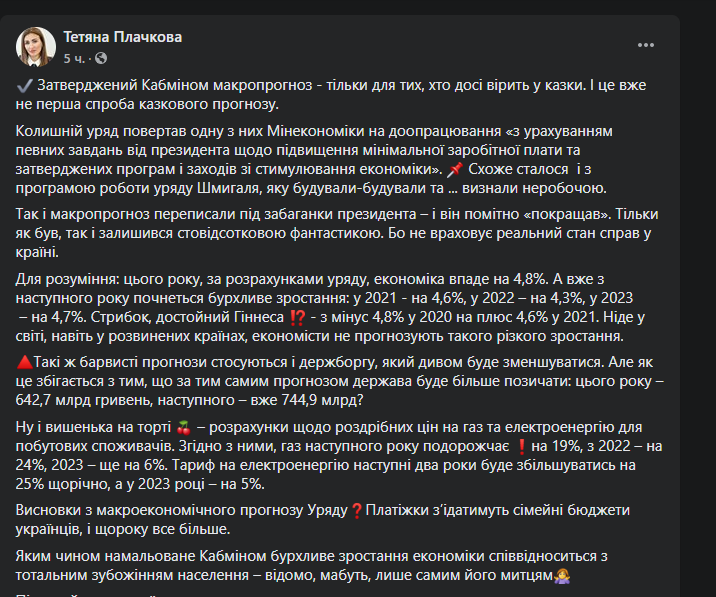This screenshot has height=597, width=716.
Task: Open Тетяна Плачкова's profile picture
Action: (x=36, y=45)
